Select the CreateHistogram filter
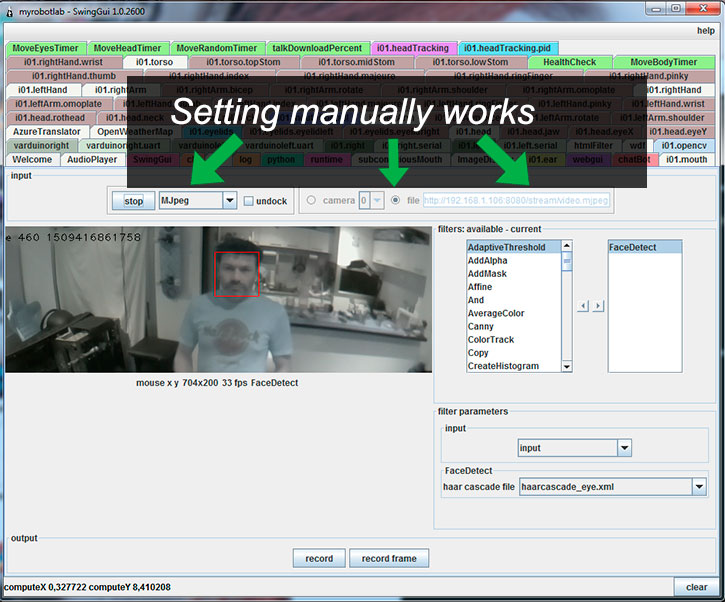This screenshot has height=602, width=725. point(514,366)
